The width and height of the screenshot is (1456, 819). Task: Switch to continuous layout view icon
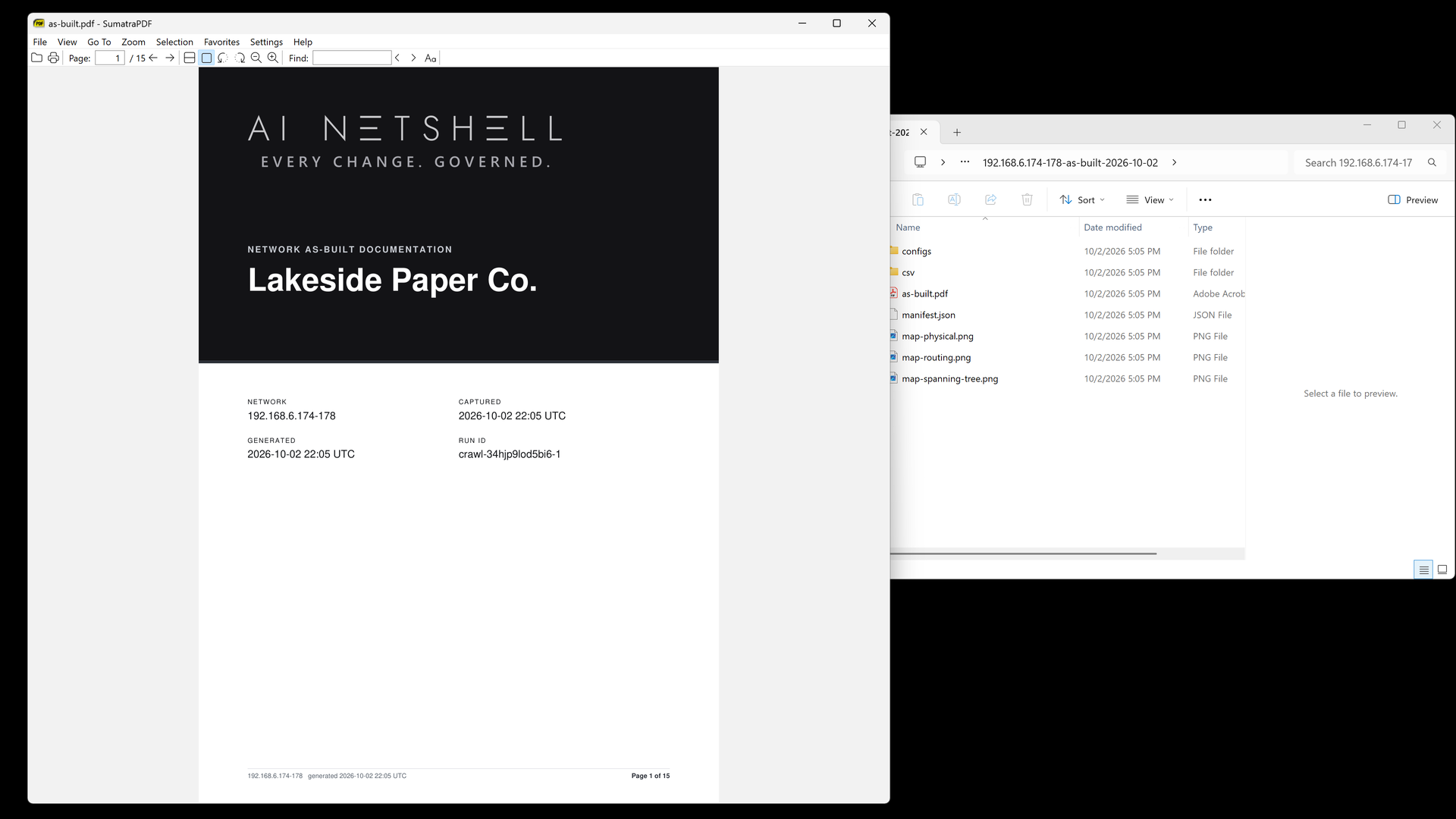[x=190, y=58]
